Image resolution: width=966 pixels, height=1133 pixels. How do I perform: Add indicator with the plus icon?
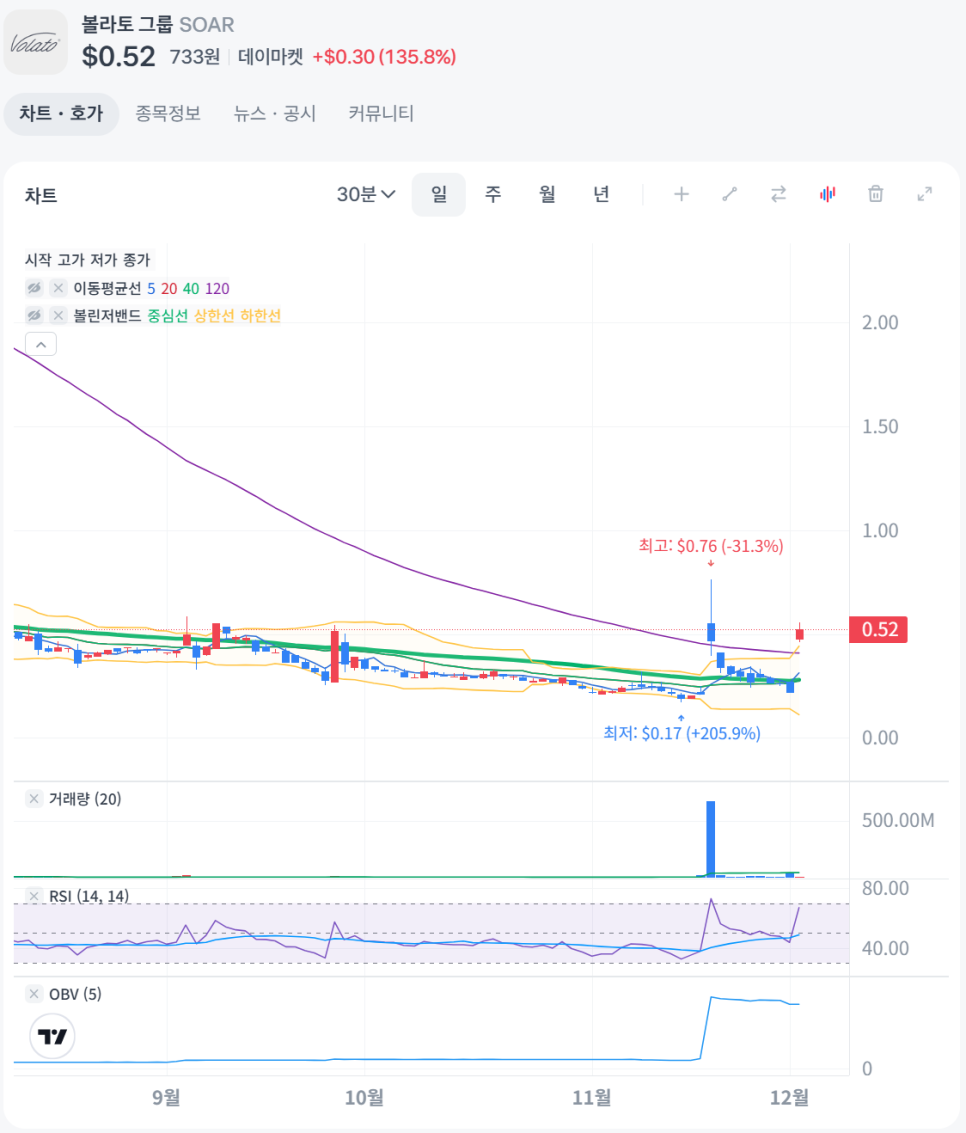(681, 194)
